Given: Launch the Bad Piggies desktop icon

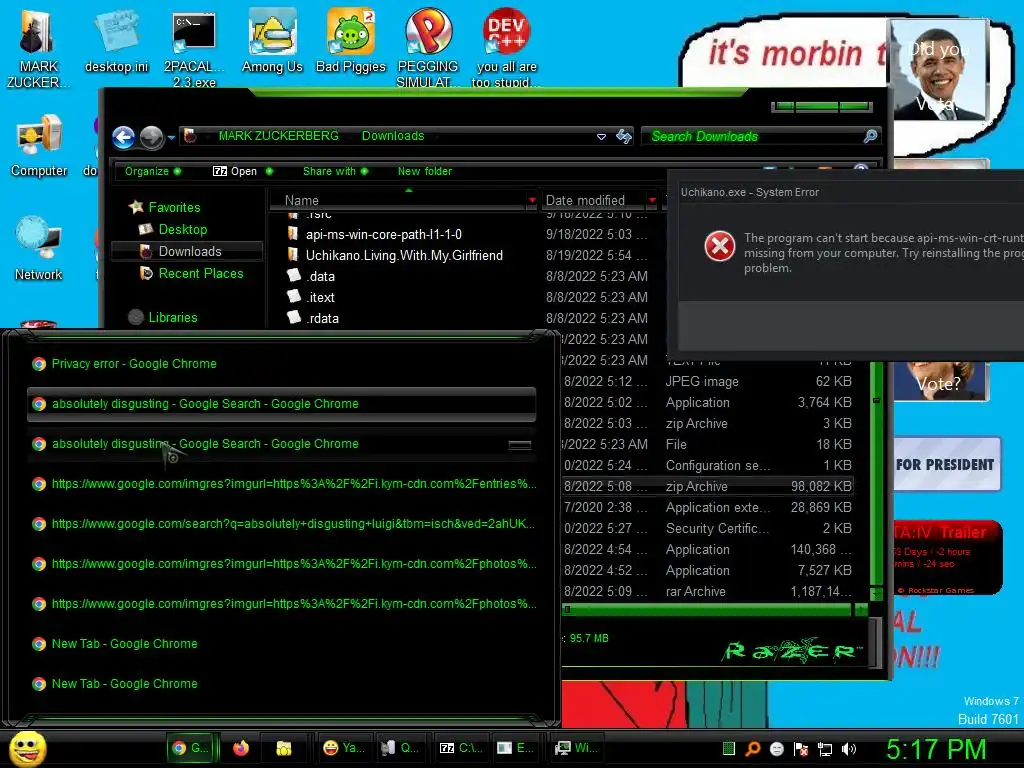Looking at the screenshot, I should [x=351, y=40].
